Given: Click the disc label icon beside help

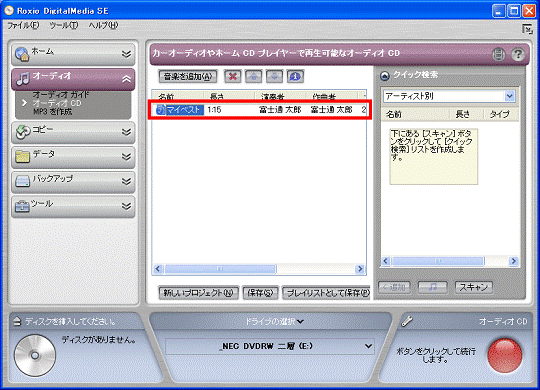Looking at the screenshot, I should tap(498, 54).
